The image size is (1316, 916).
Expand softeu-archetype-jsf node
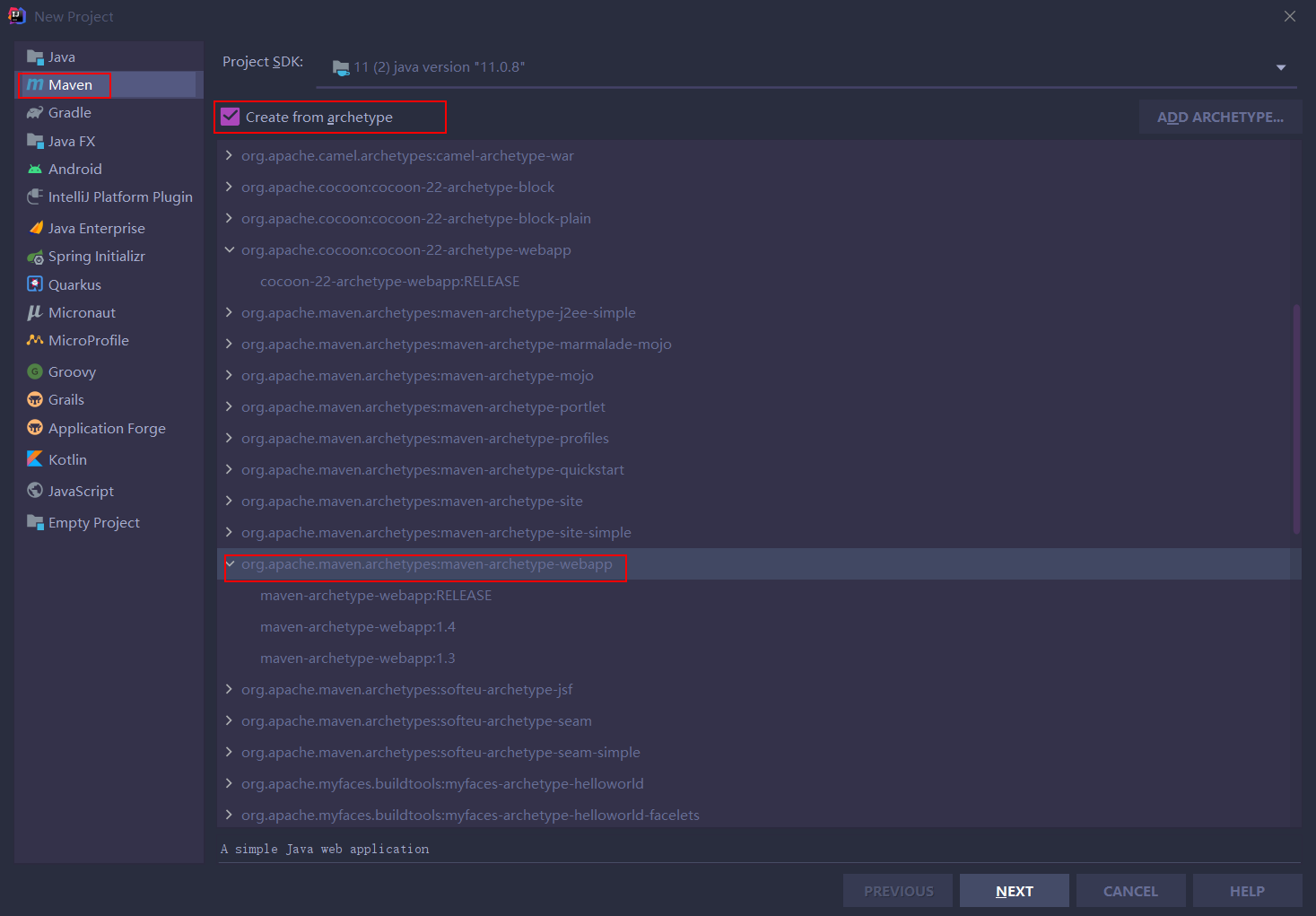(229, 689)
